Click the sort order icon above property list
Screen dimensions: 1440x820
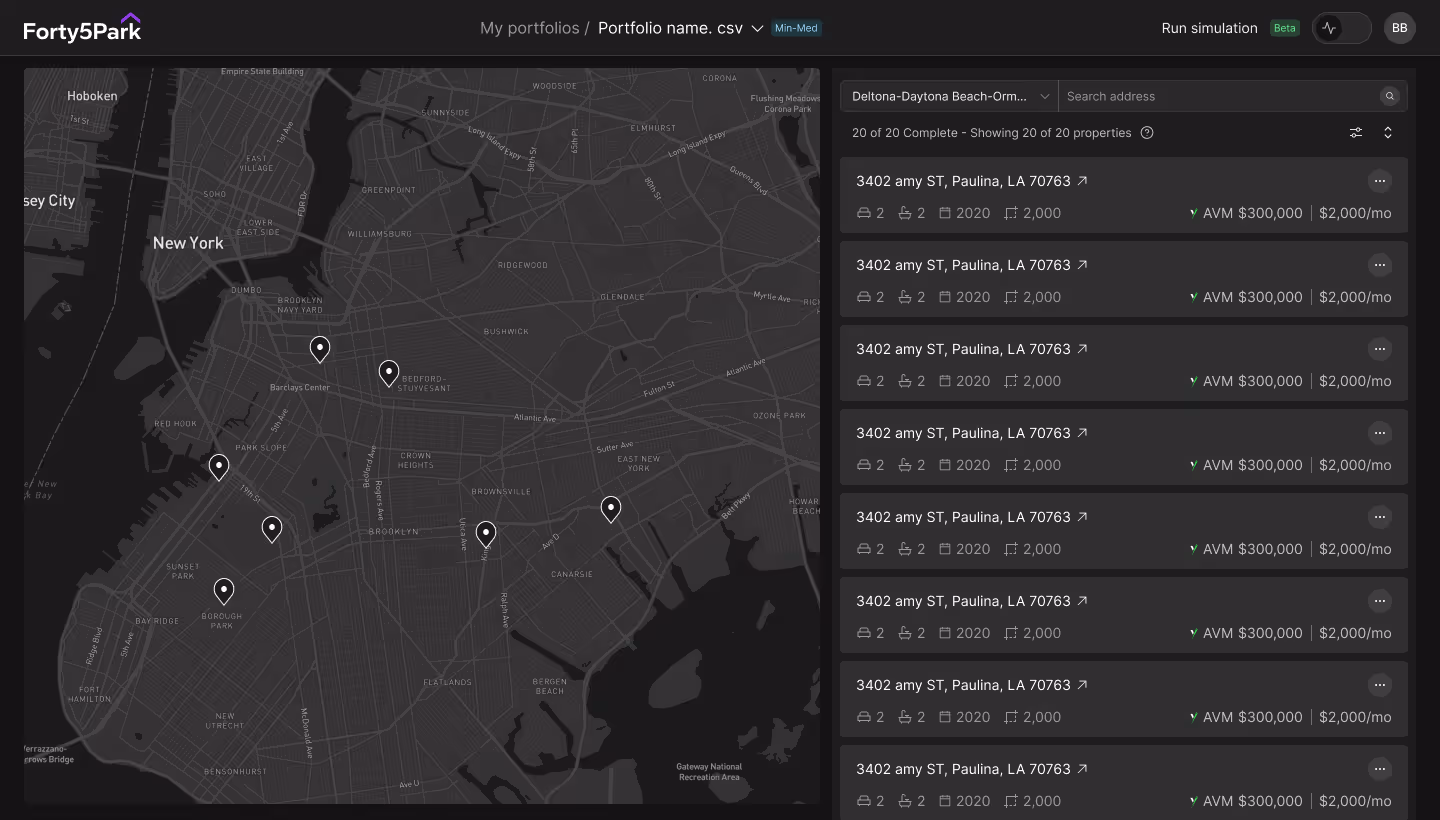pyautogui.click(x=1388, y=132)
